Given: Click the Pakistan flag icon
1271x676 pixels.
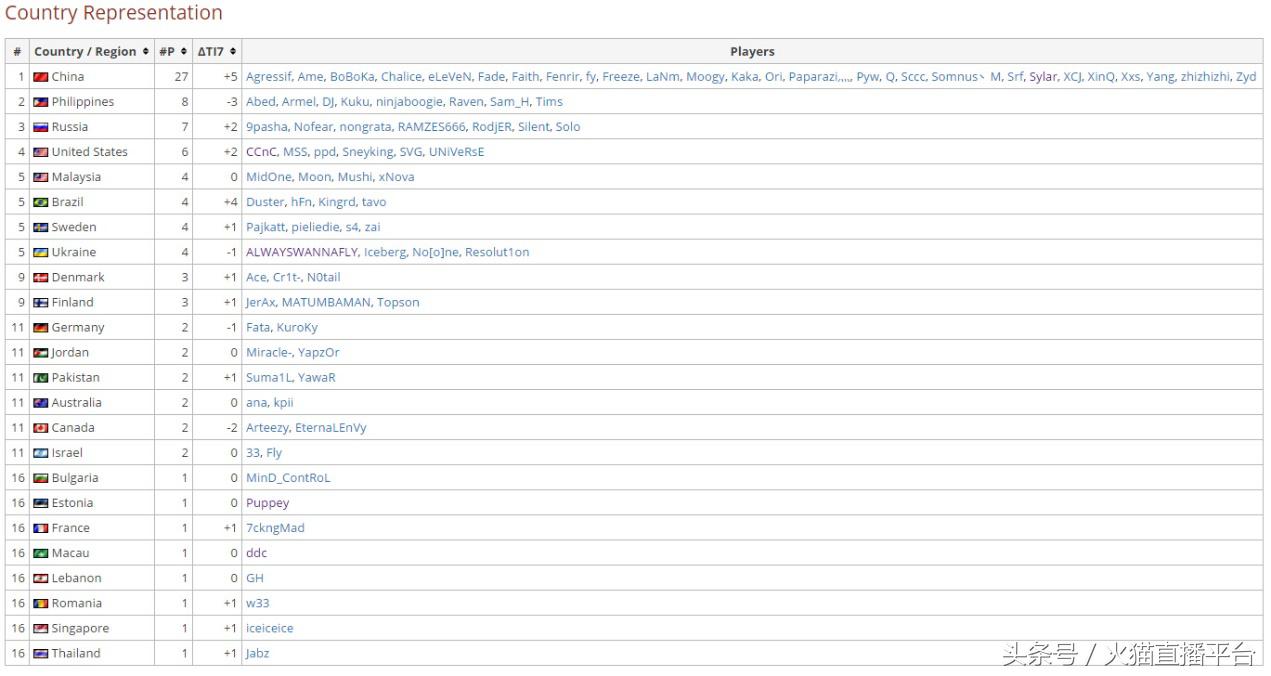Looking at the screenshot, I should 41,377.
